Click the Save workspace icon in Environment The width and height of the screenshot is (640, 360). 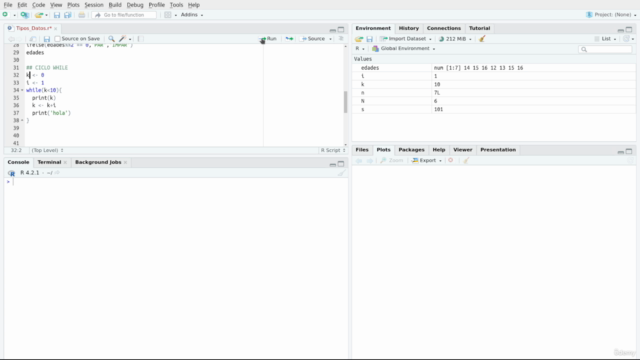point(370,39)
